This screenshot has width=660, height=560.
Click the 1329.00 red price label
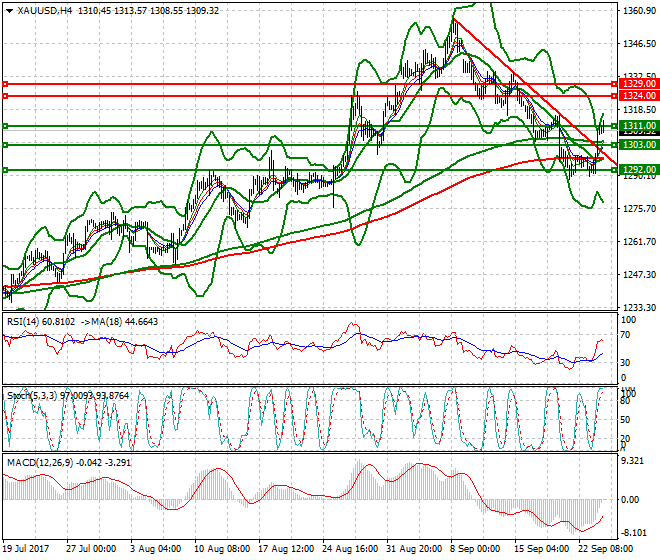coord(639,84)
